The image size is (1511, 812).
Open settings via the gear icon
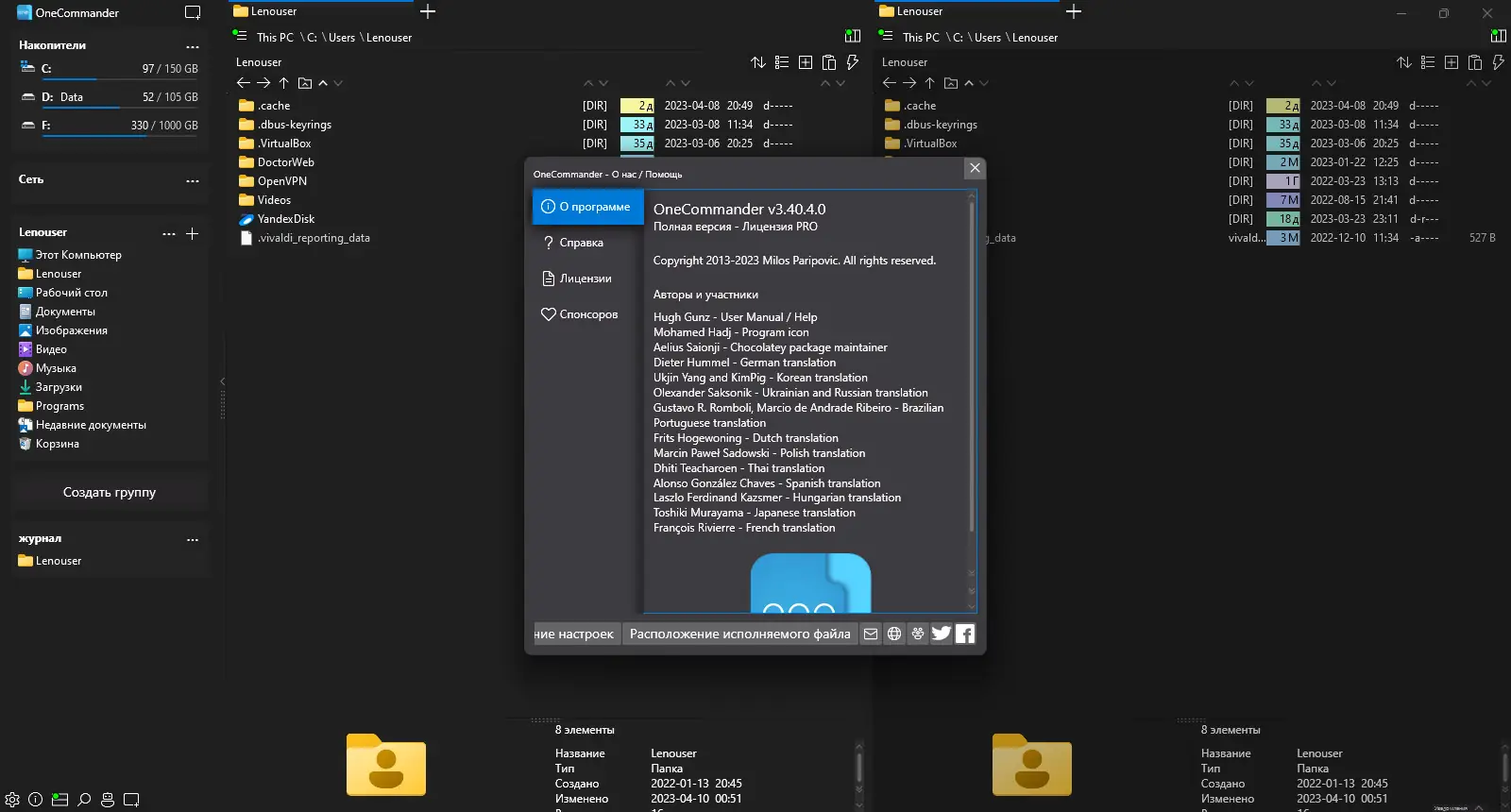(x=12, y=800)
